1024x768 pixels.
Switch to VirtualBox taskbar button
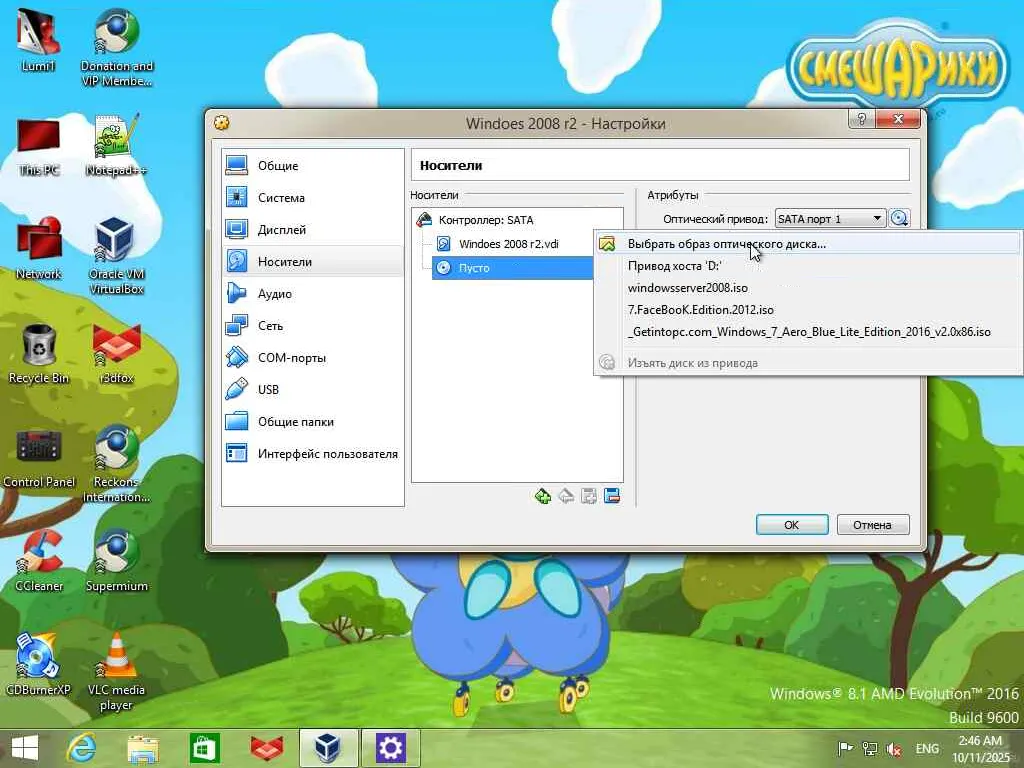pyautogui.click(x=328, y=748)
